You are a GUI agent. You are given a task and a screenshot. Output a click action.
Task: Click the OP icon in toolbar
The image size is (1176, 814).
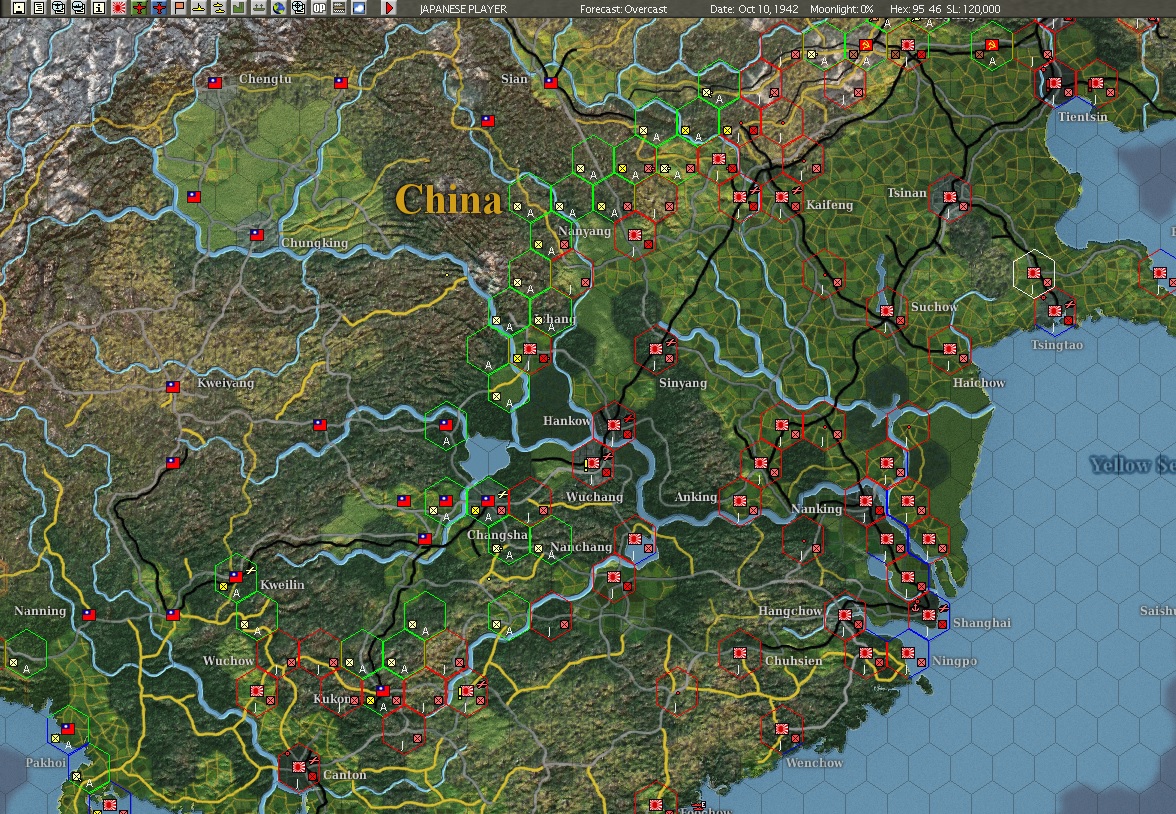tap(319, 8)
